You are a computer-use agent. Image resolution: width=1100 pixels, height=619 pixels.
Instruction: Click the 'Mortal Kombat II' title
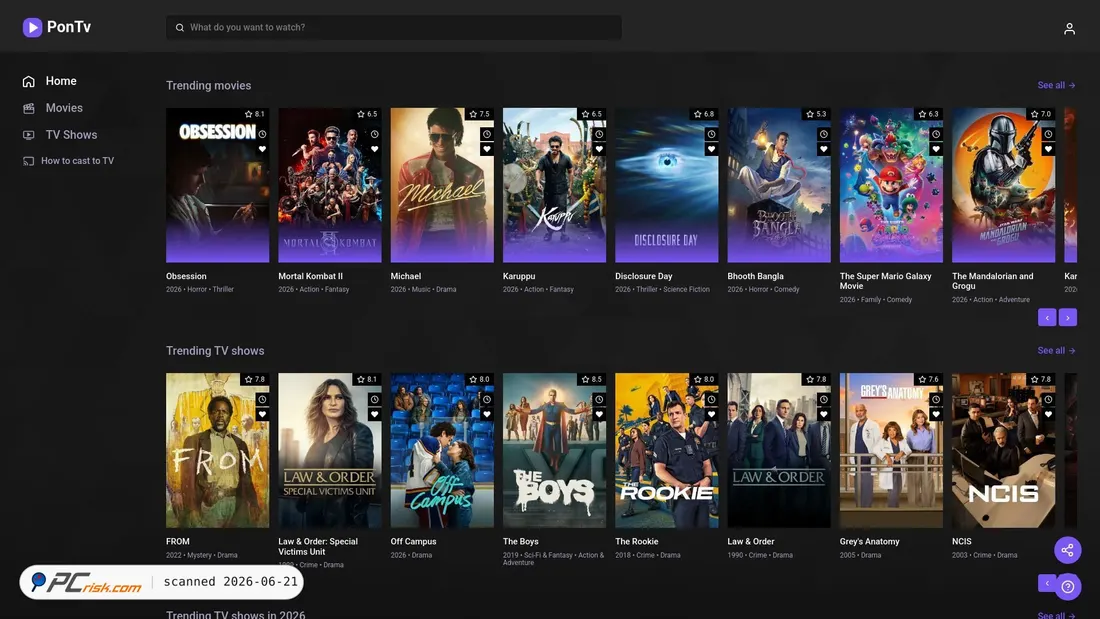310,277
